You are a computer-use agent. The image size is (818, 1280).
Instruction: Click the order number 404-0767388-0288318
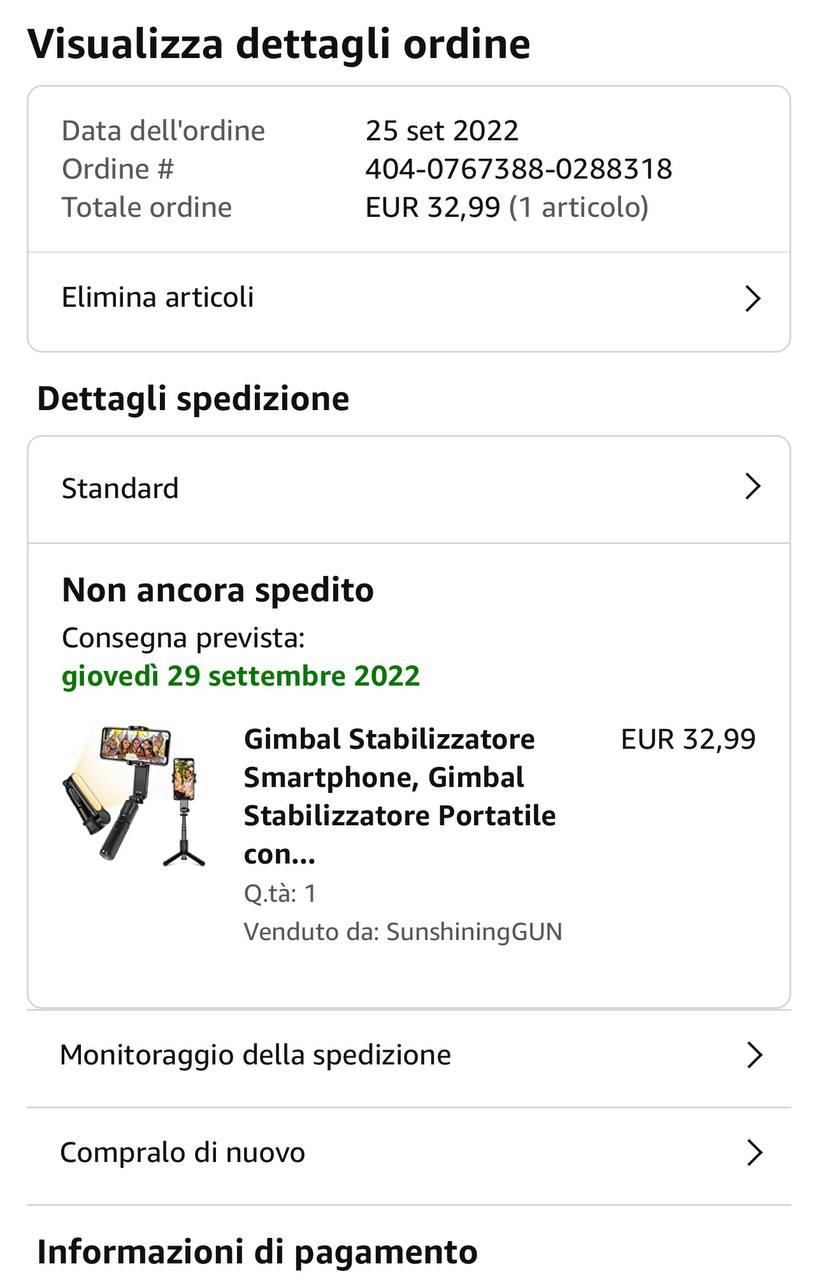[518, 169]
